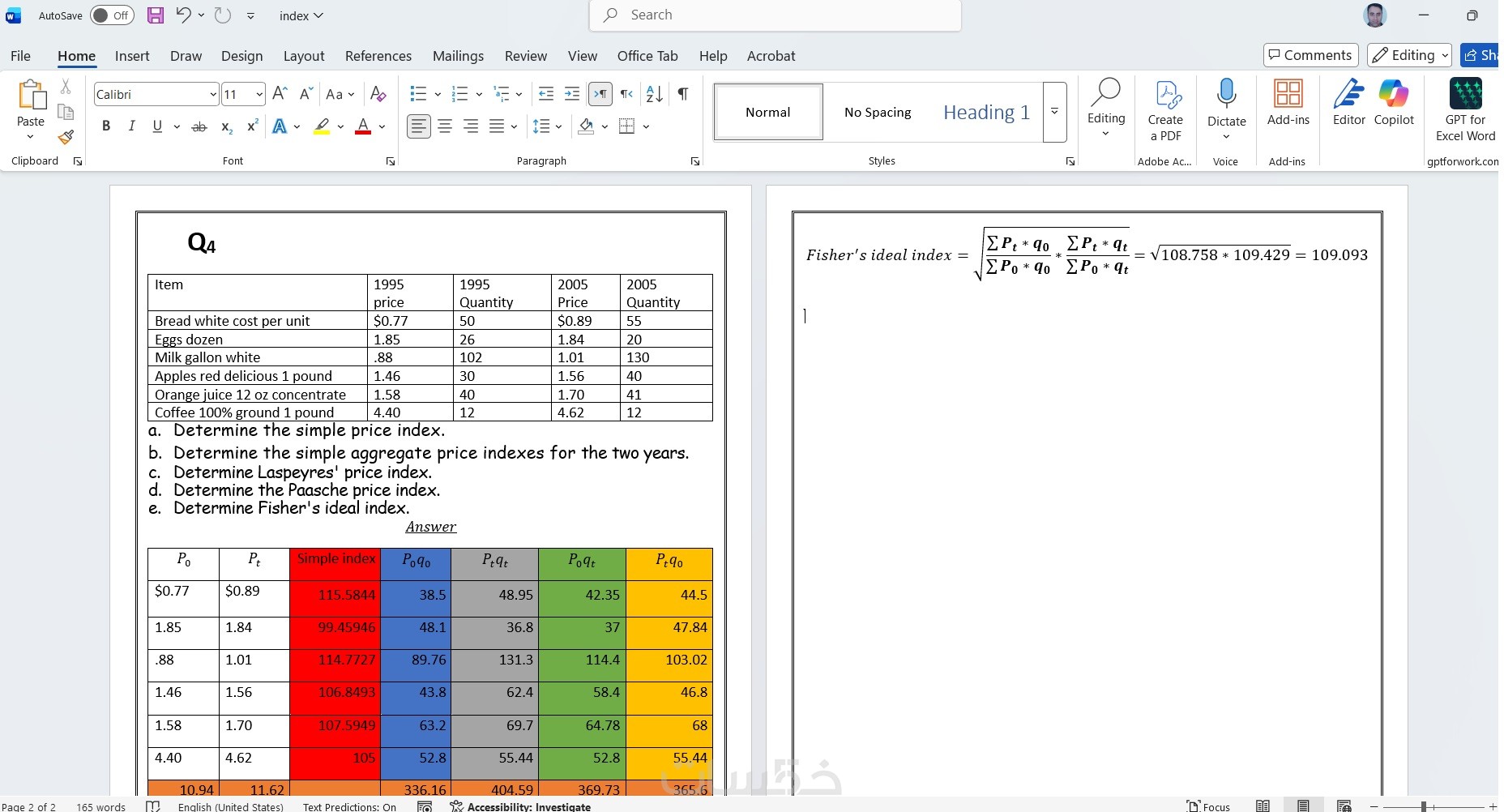Undo the last action

[x=184, y=15]
